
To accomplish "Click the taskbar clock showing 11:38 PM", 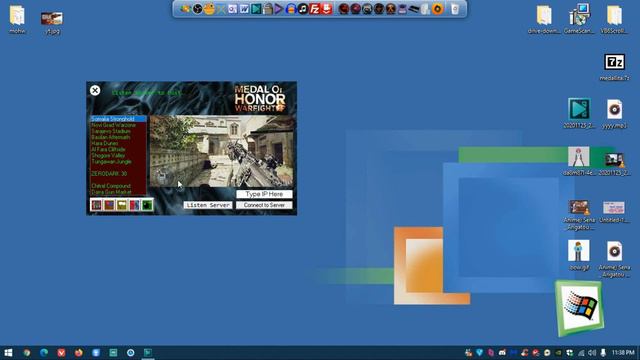I will click(x=623, y=352).
